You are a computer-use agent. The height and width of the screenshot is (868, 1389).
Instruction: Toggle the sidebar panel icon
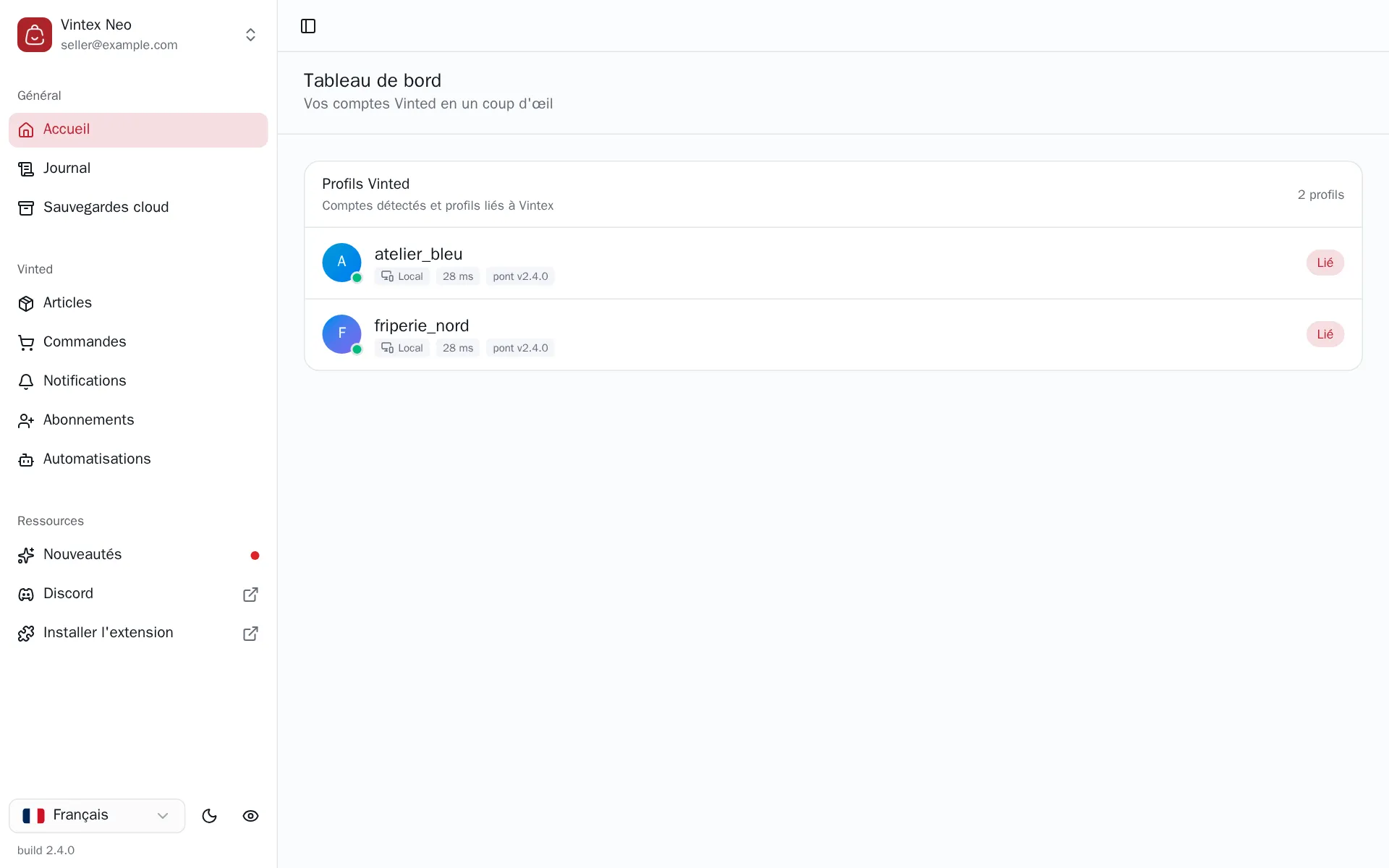point(308,26)
